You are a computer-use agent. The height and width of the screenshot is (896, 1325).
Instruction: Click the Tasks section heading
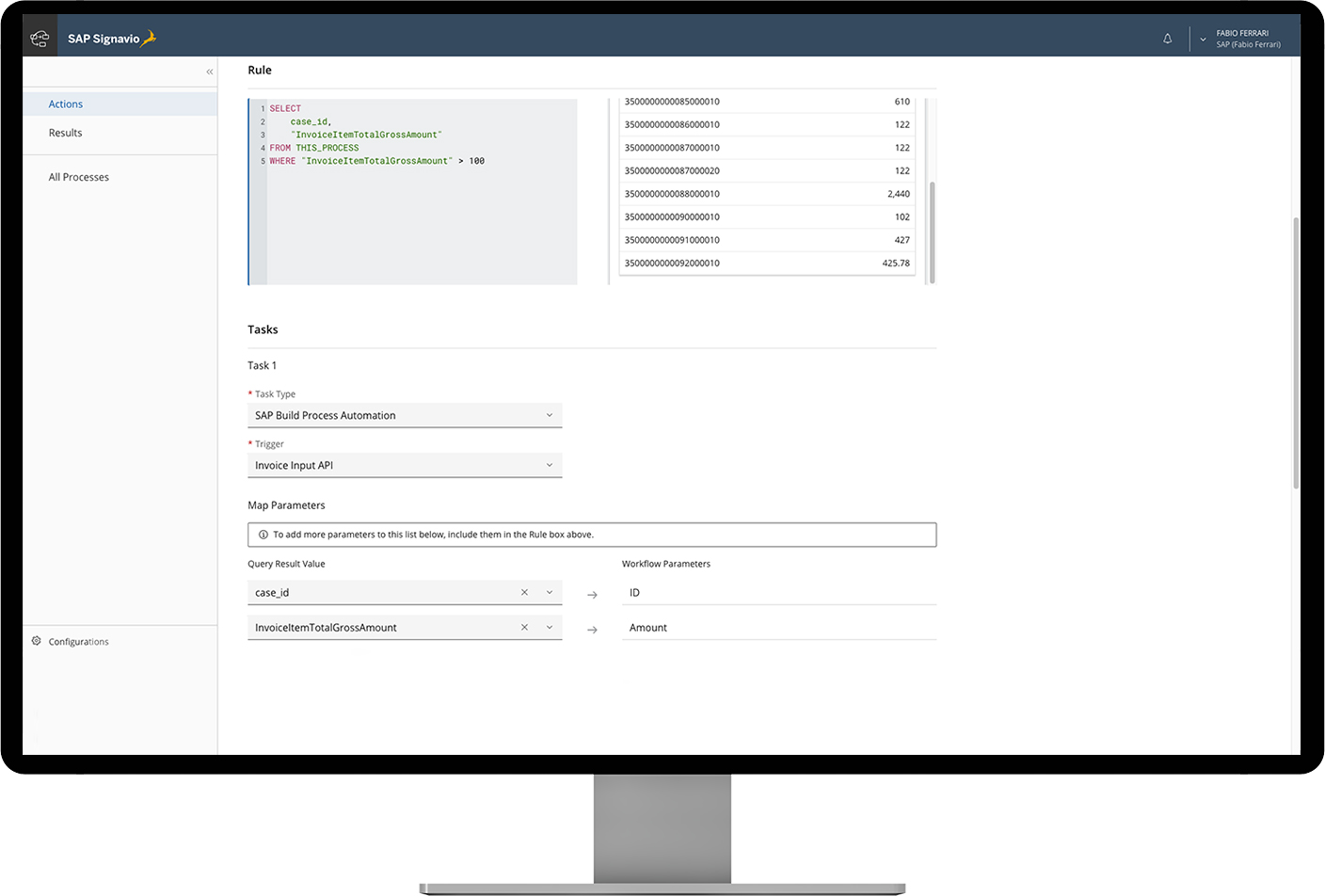click(263, 329)
